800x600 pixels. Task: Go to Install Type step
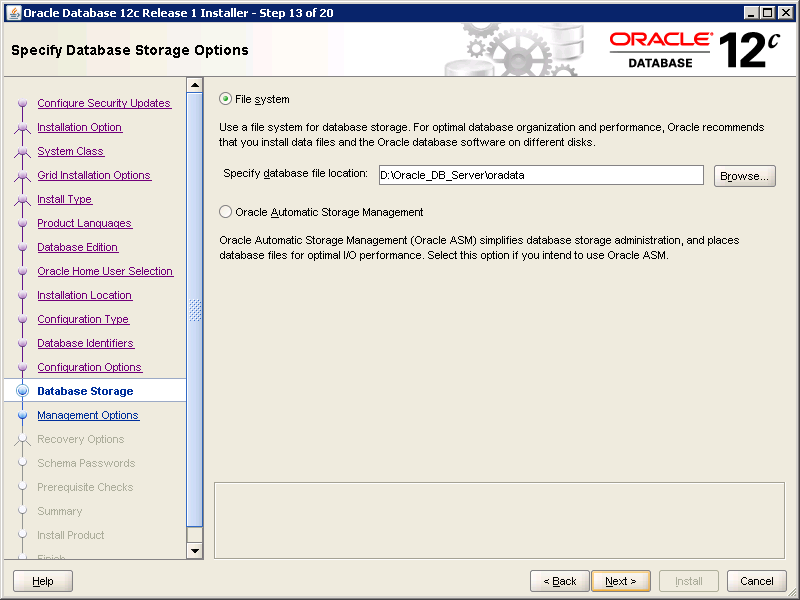(x=65, y=199)
